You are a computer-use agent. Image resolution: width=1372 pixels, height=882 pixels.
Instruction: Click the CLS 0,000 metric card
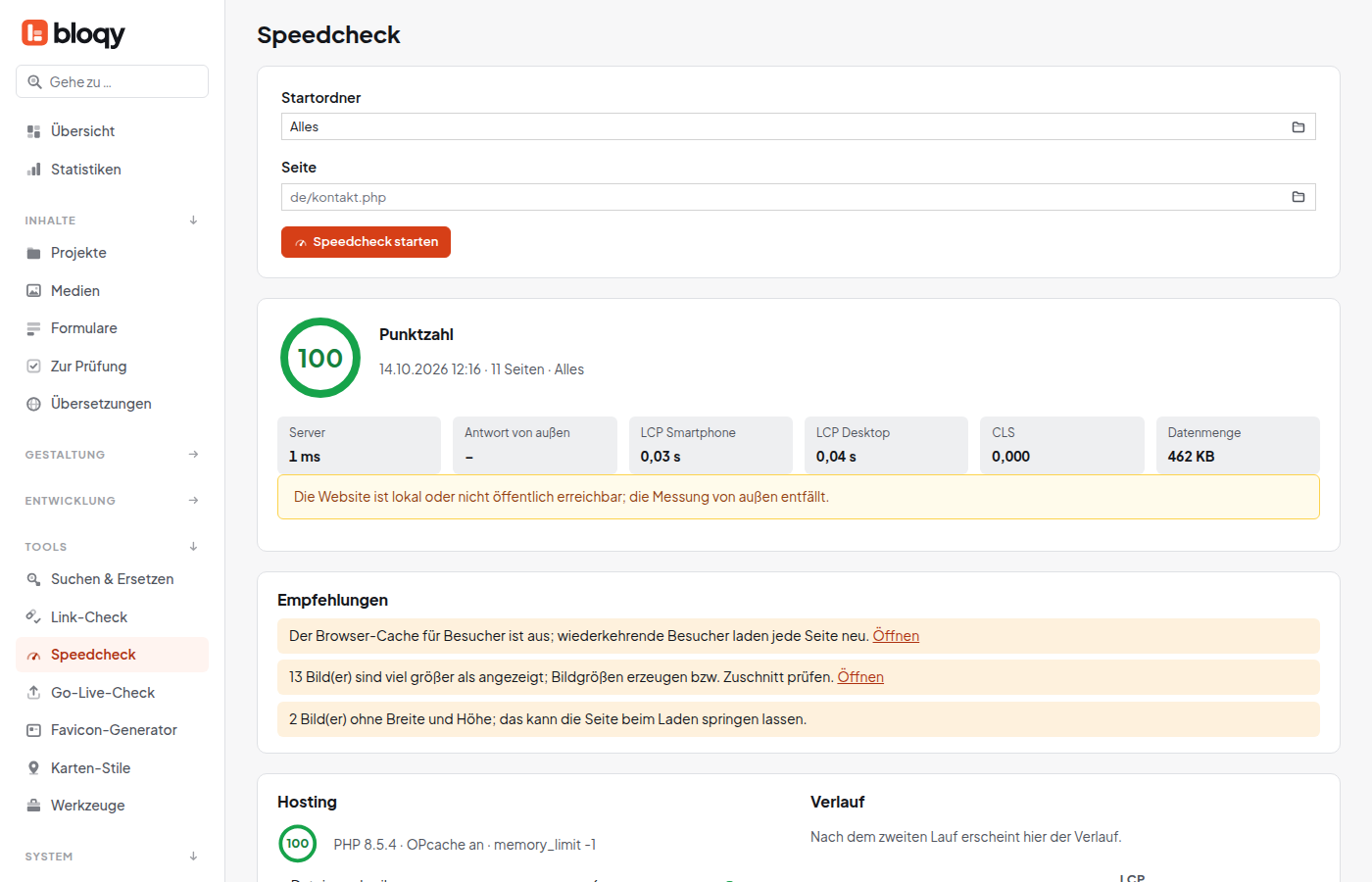point(1062,445)
